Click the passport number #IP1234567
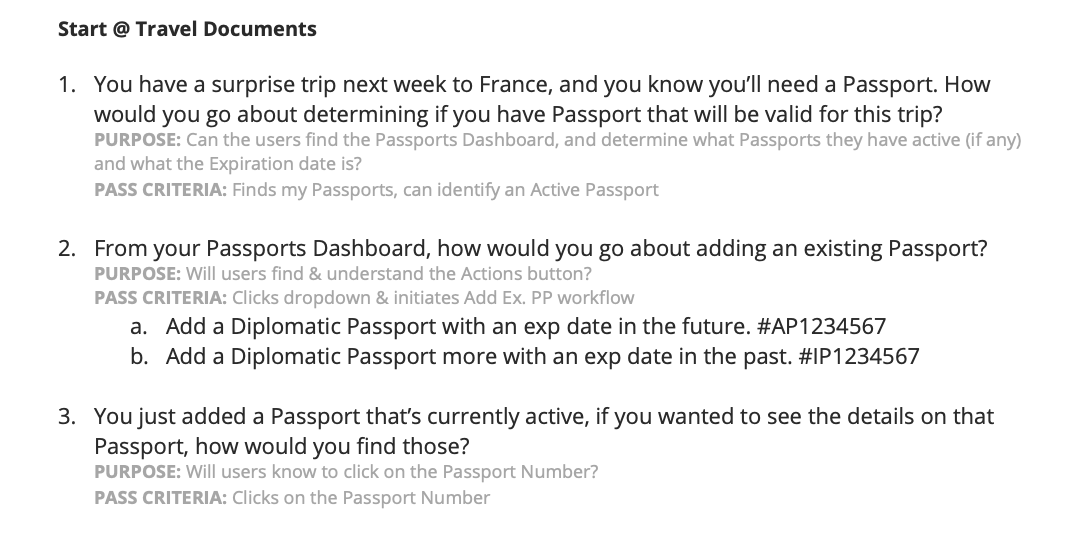Screen dimensions: 1066x538 [859, 356]
